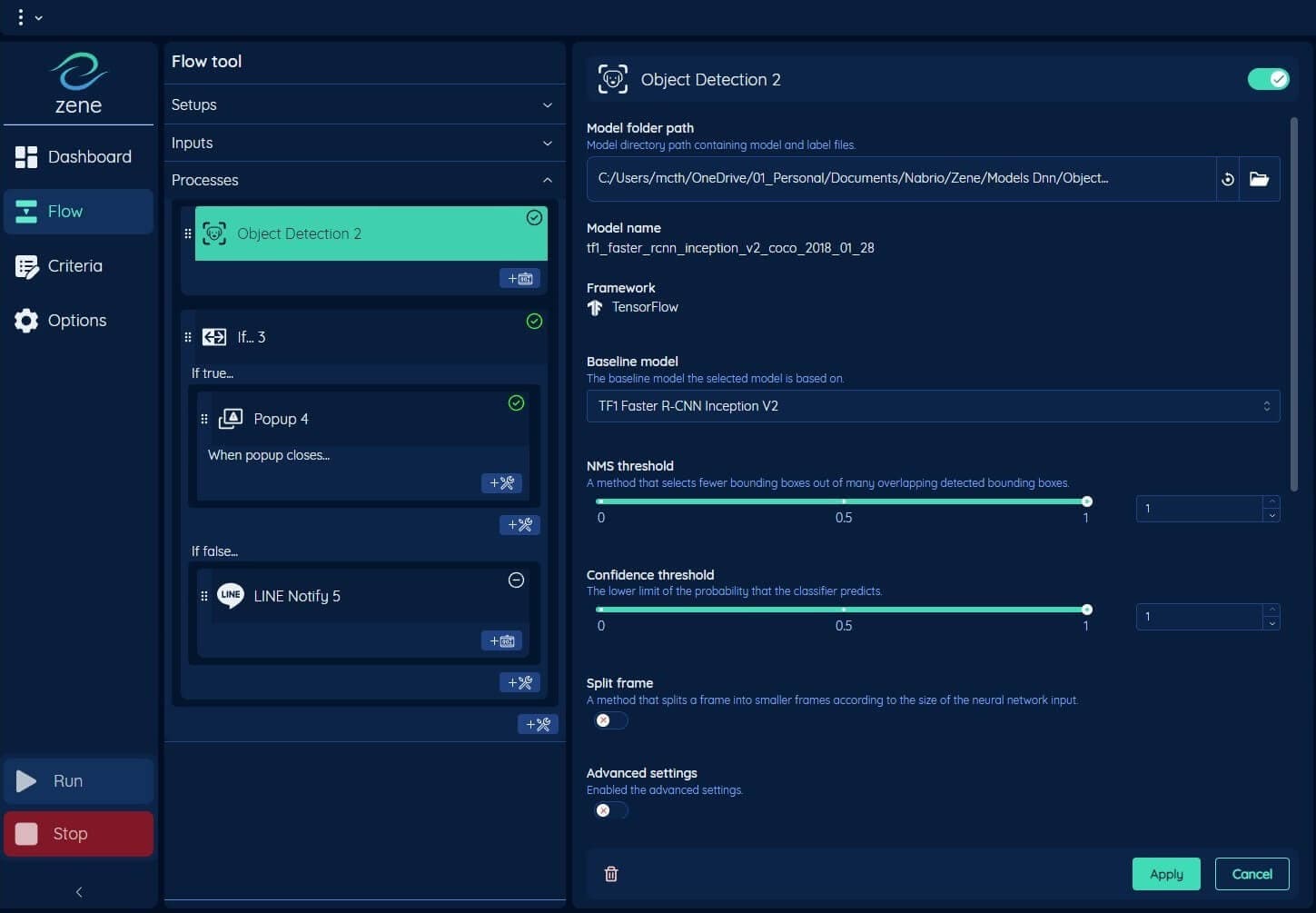This screenshot has width=1316, height=913.
Task: Open the model folder browse icon
Action: click(1259, 179)
